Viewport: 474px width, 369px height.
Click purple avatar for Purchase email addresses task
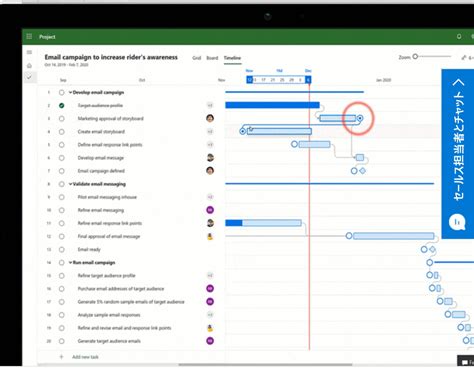[210, 289]
